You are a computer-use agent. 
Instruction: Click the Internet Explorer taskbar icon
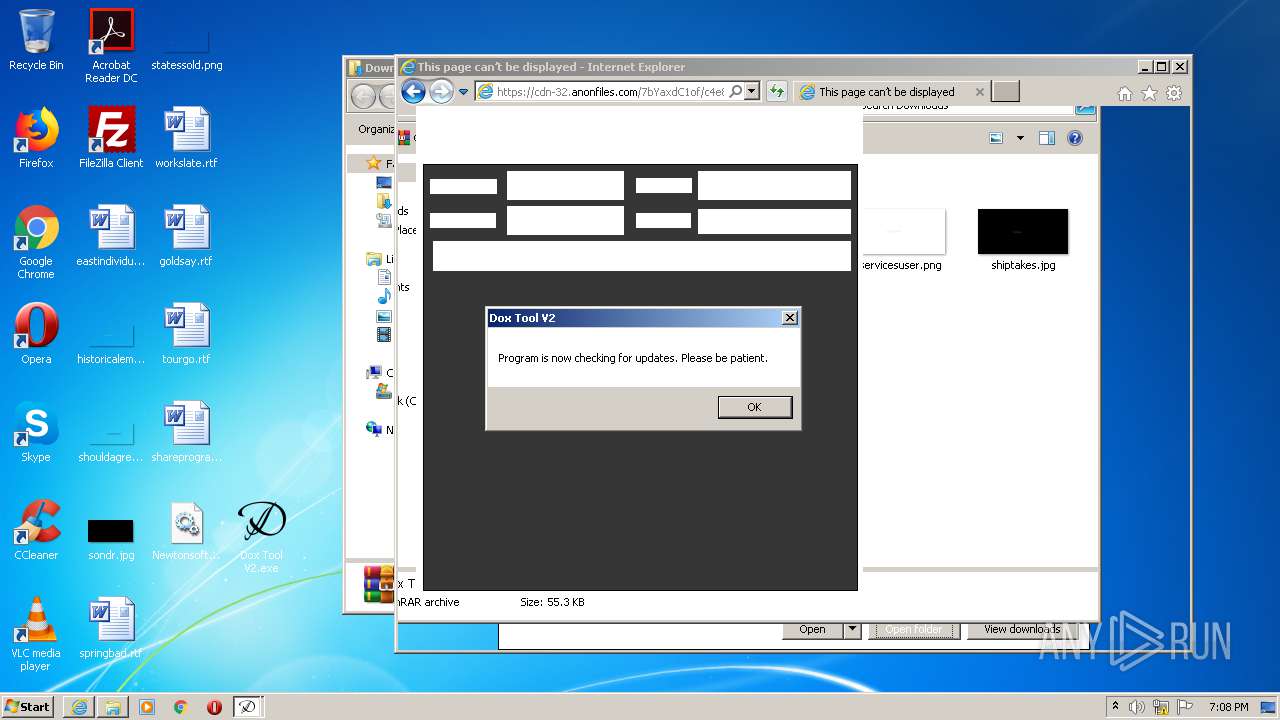79,706
